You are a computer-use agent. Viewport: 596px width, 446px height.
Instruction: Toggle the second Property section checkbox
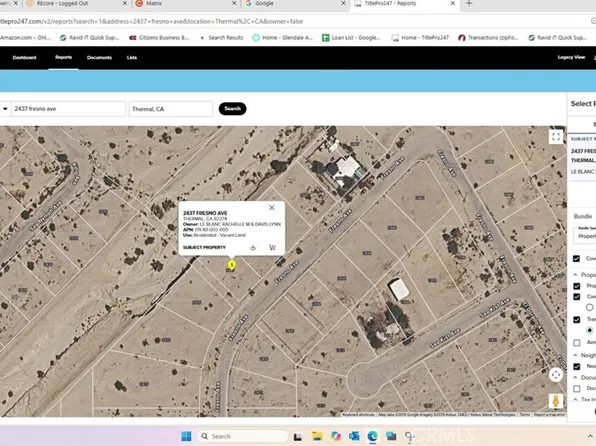click(x=577, y=297)
